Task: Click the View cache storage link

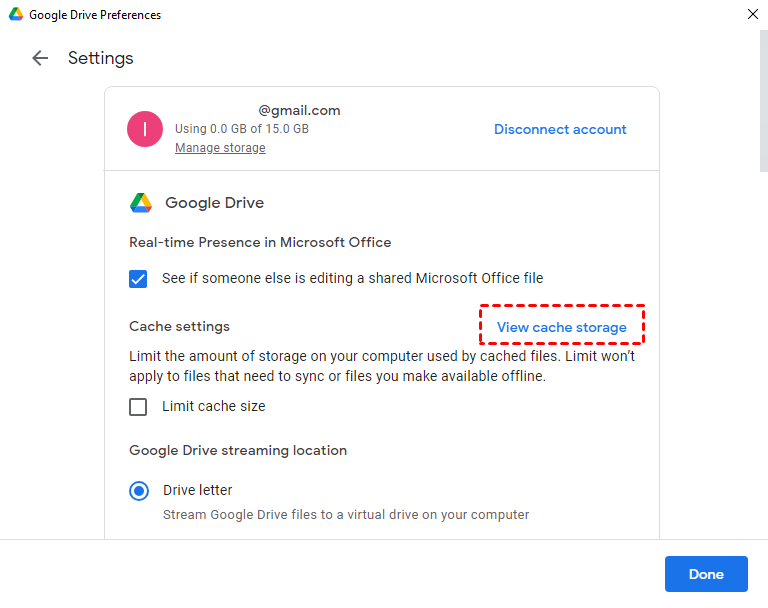Action: [x=561, y=327]
